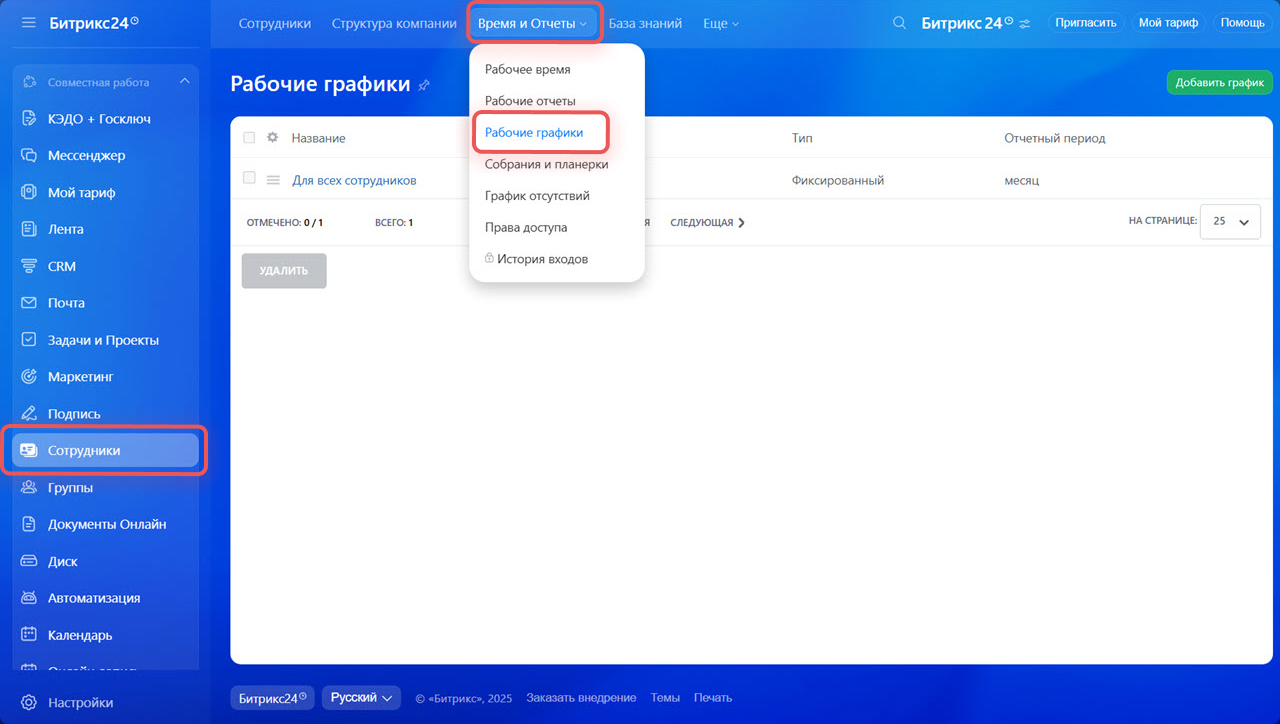1280x724 pixels.
Task: Click the Тип column header
Action: pos(802,138)
